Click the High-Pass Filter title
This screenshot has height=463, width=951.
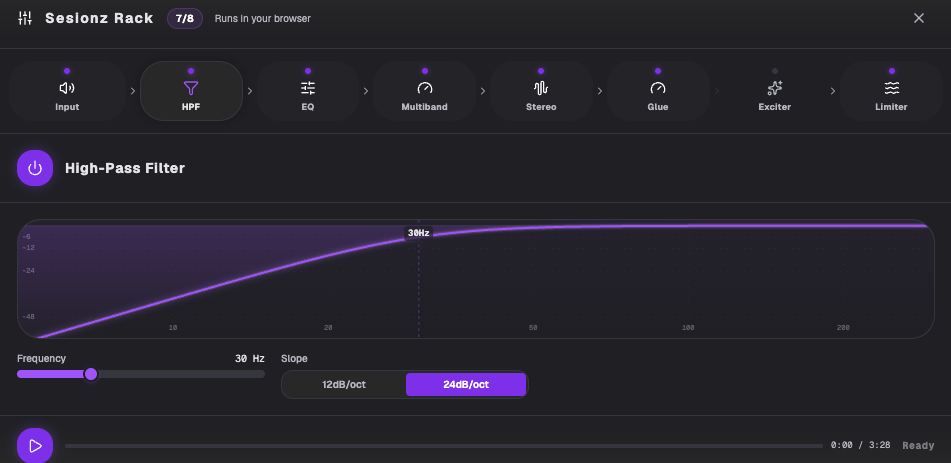tap(125, 168)
